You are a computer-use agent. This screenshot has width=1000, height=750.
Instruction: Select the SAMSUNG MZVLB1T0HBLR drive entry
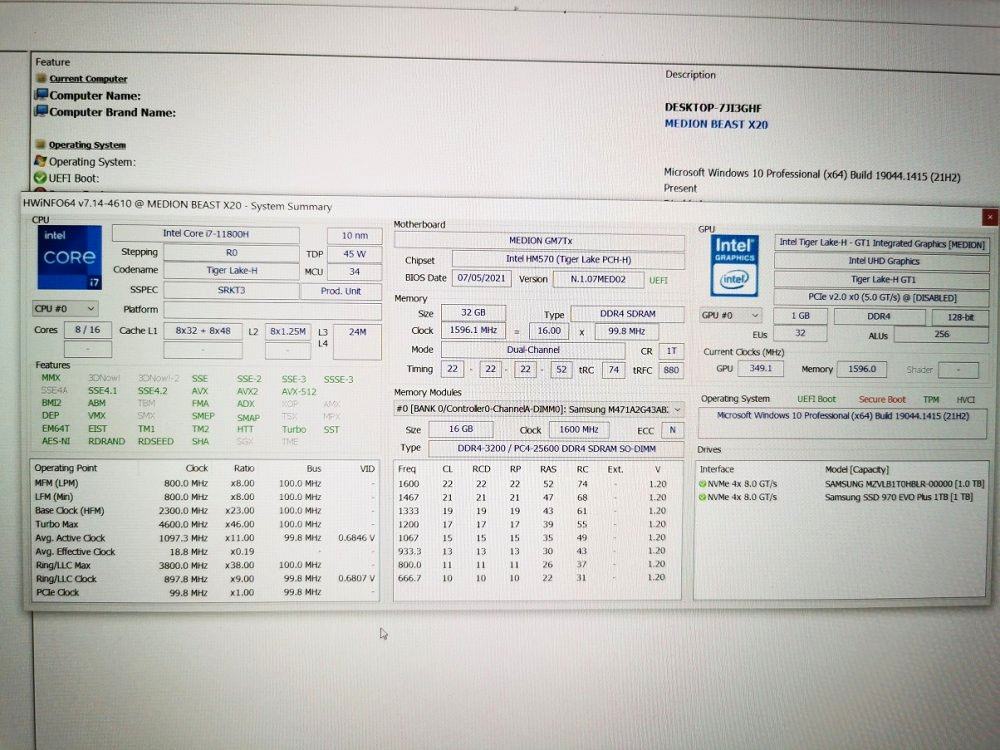(841, 484)
